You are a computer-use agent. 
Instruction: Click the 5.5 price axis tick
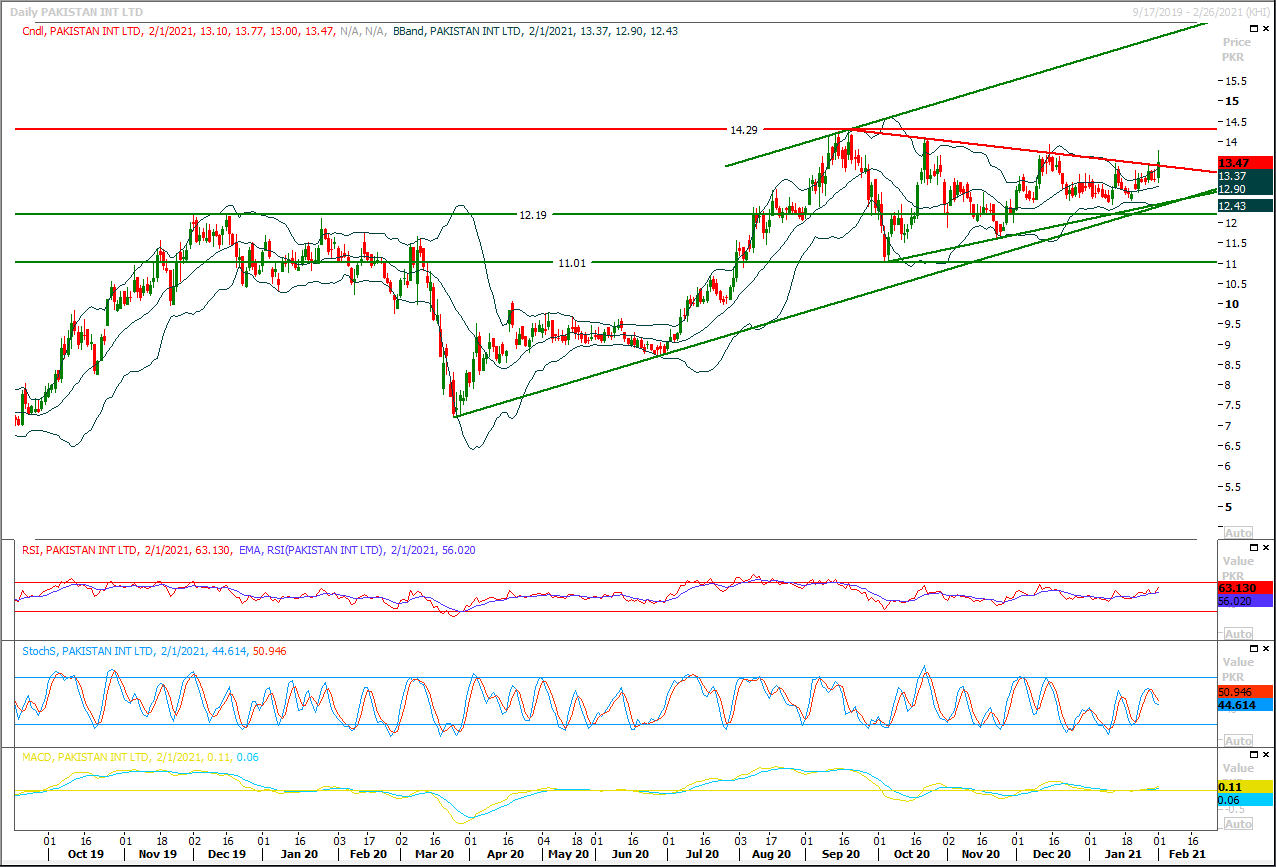tap(1232, 486)
